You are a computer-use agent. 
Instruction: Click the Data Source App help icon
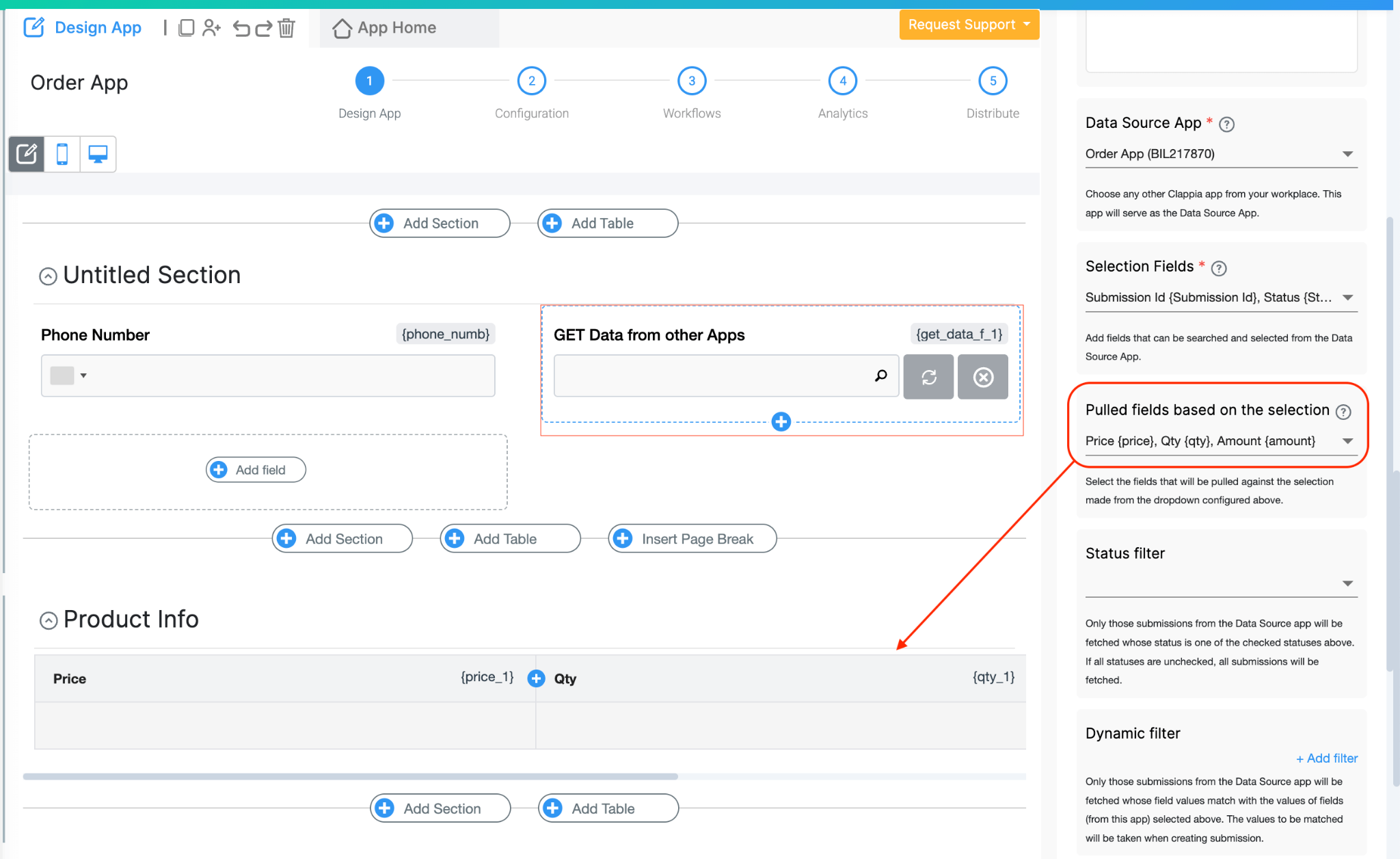1227,124
